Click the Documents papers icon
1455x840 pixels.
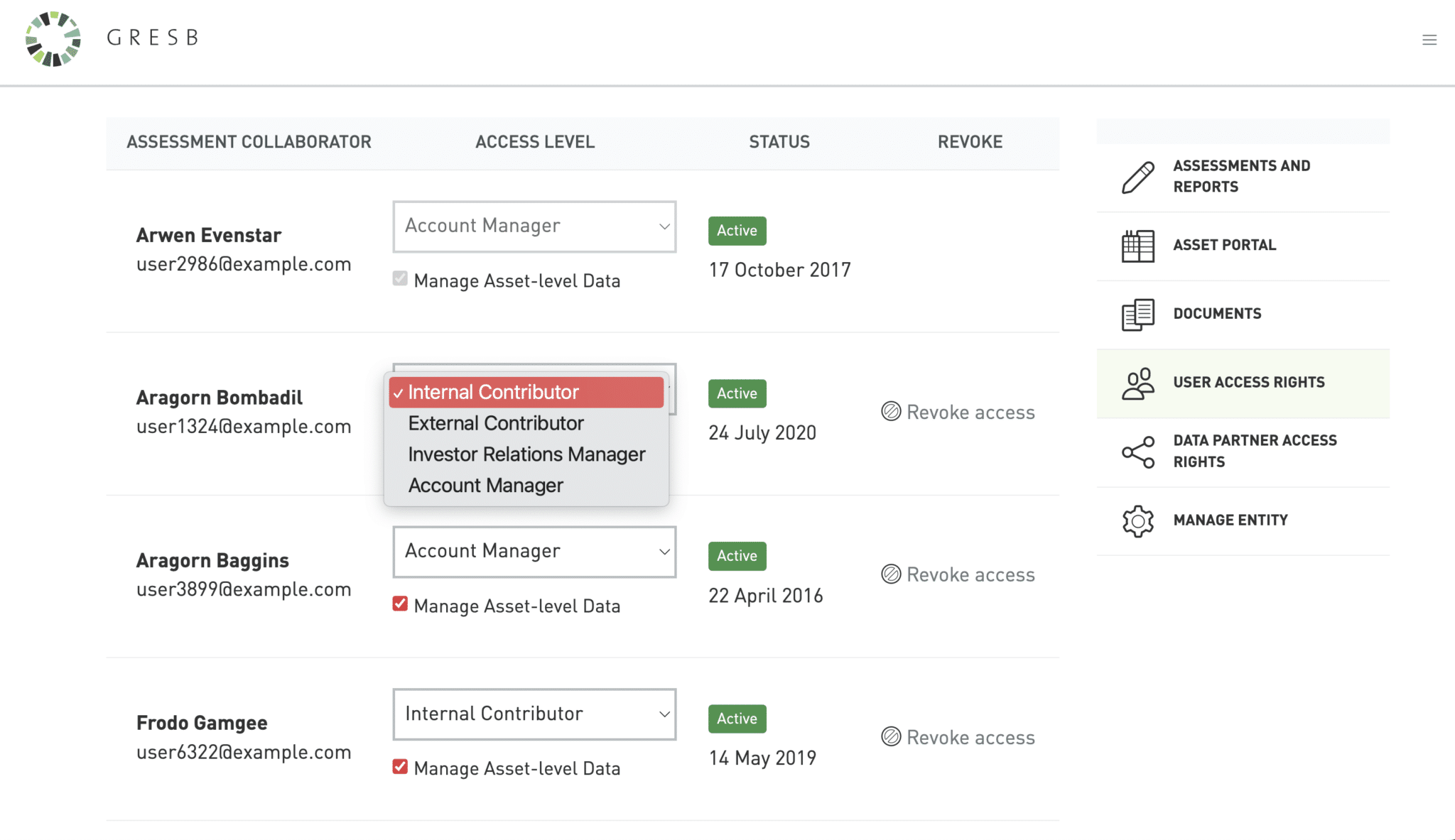[x=1137, y=314]
